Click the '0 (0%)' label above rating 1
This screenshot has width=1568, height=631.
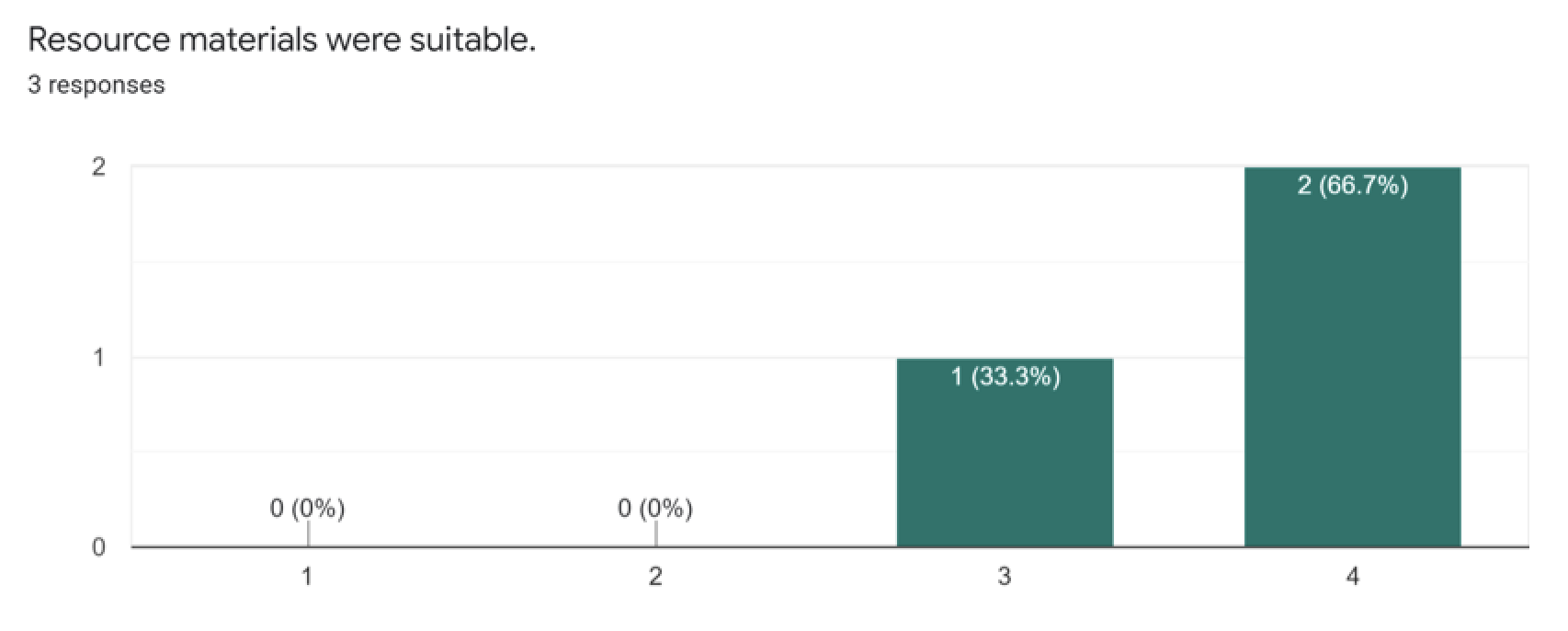point(307,508)
